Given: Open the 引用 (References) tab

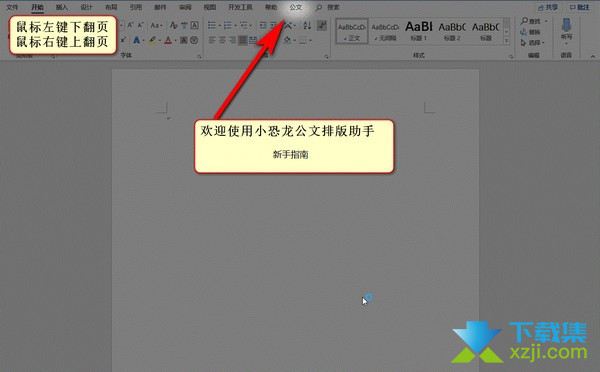Looking at the screenshot, I should pyautogui.click(x=135, y=7).
